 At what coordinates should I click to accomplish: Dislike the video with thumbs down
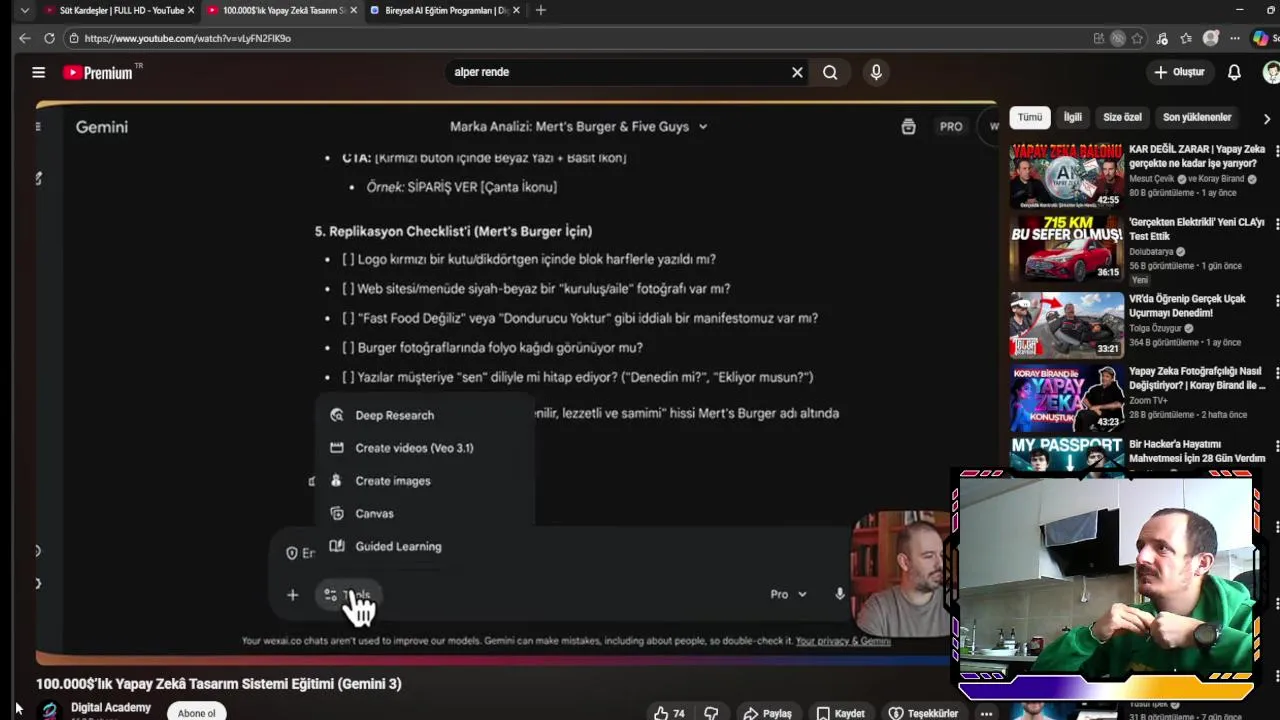click(711, 713)
